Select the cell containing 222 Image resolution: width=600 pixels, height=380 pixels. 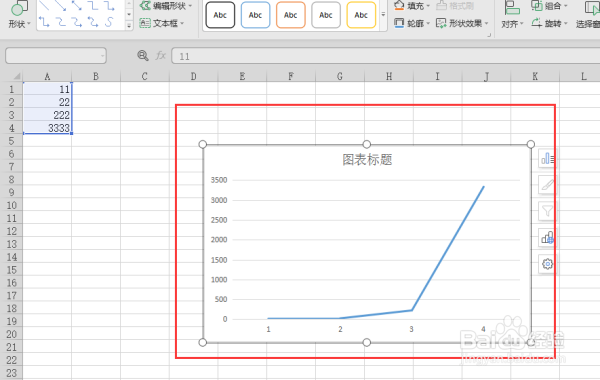click(47, 115)
